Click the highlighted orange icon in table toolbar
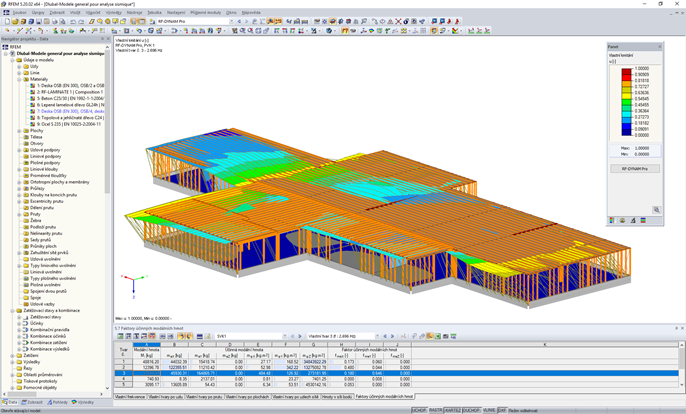686x414 pixels. 429,336
